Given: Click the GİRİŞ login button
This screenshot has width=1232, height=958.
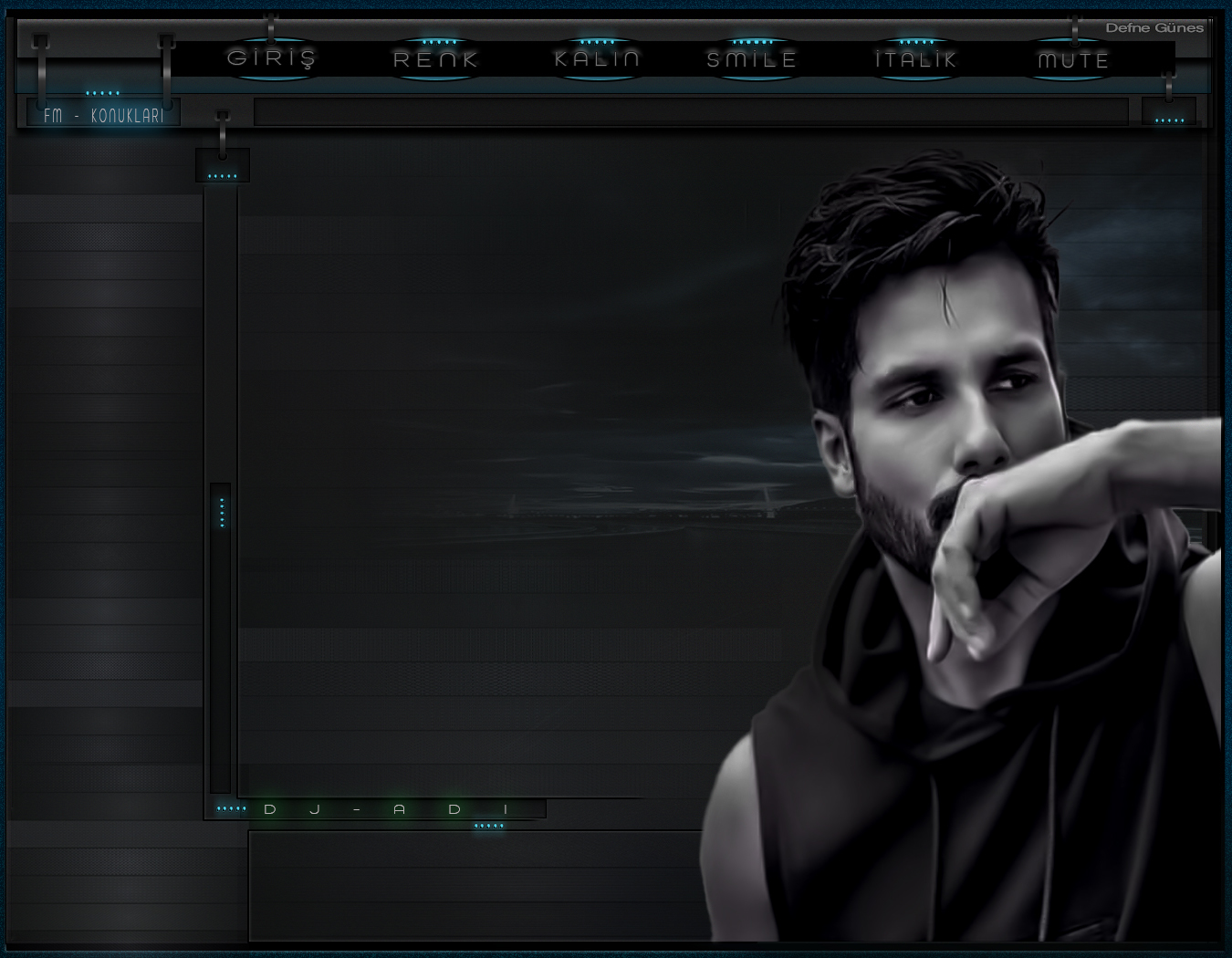Looking at the screenshot, I should click(271, 59).
